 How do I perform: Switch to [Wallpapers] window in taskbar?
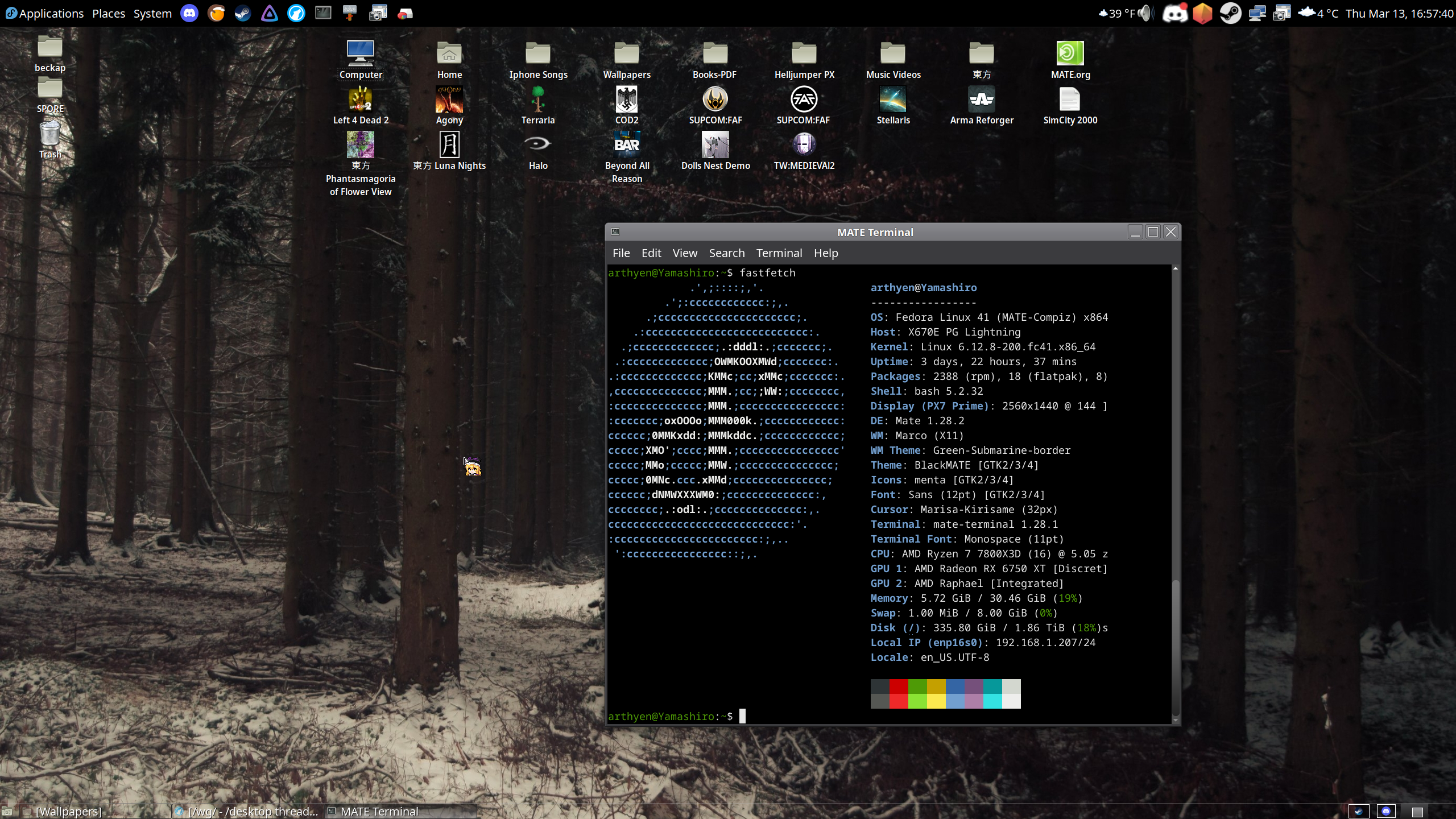point(96,811)
